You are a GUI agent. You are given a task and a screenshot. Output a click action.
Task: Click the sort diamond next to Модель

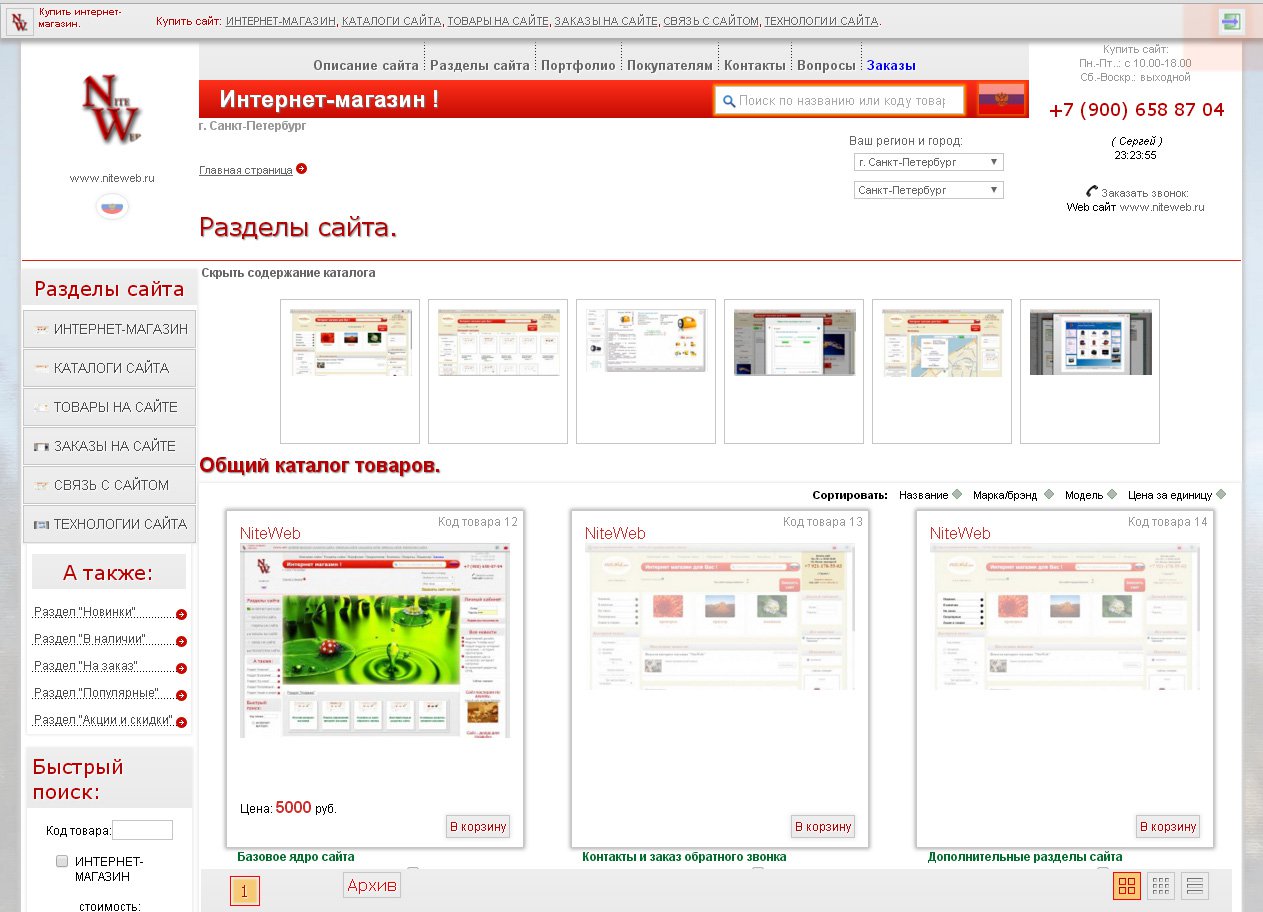[1112, 495]
